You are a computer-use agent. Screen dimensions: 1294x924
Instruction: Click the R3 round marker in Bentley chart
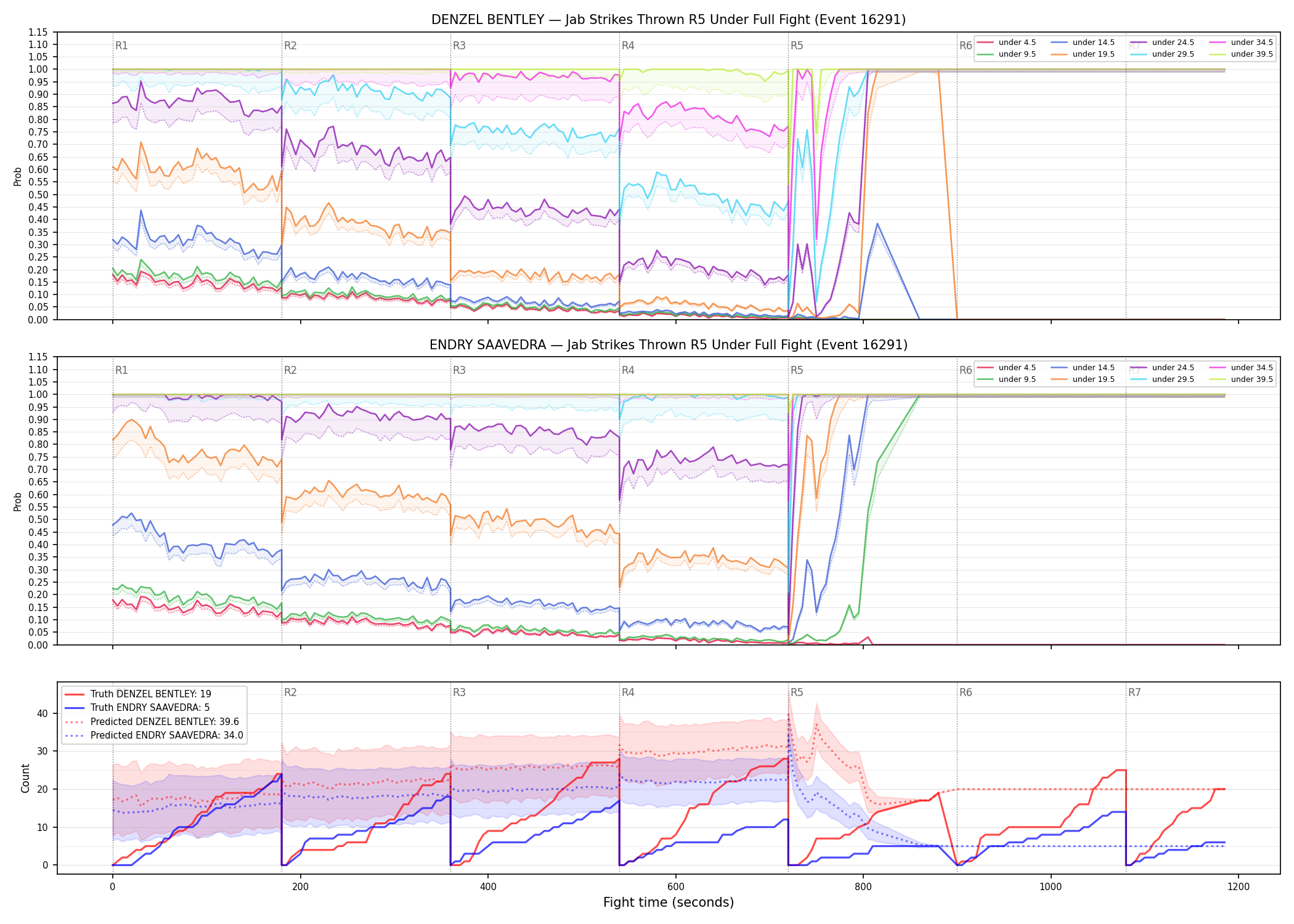coord(459,46)
